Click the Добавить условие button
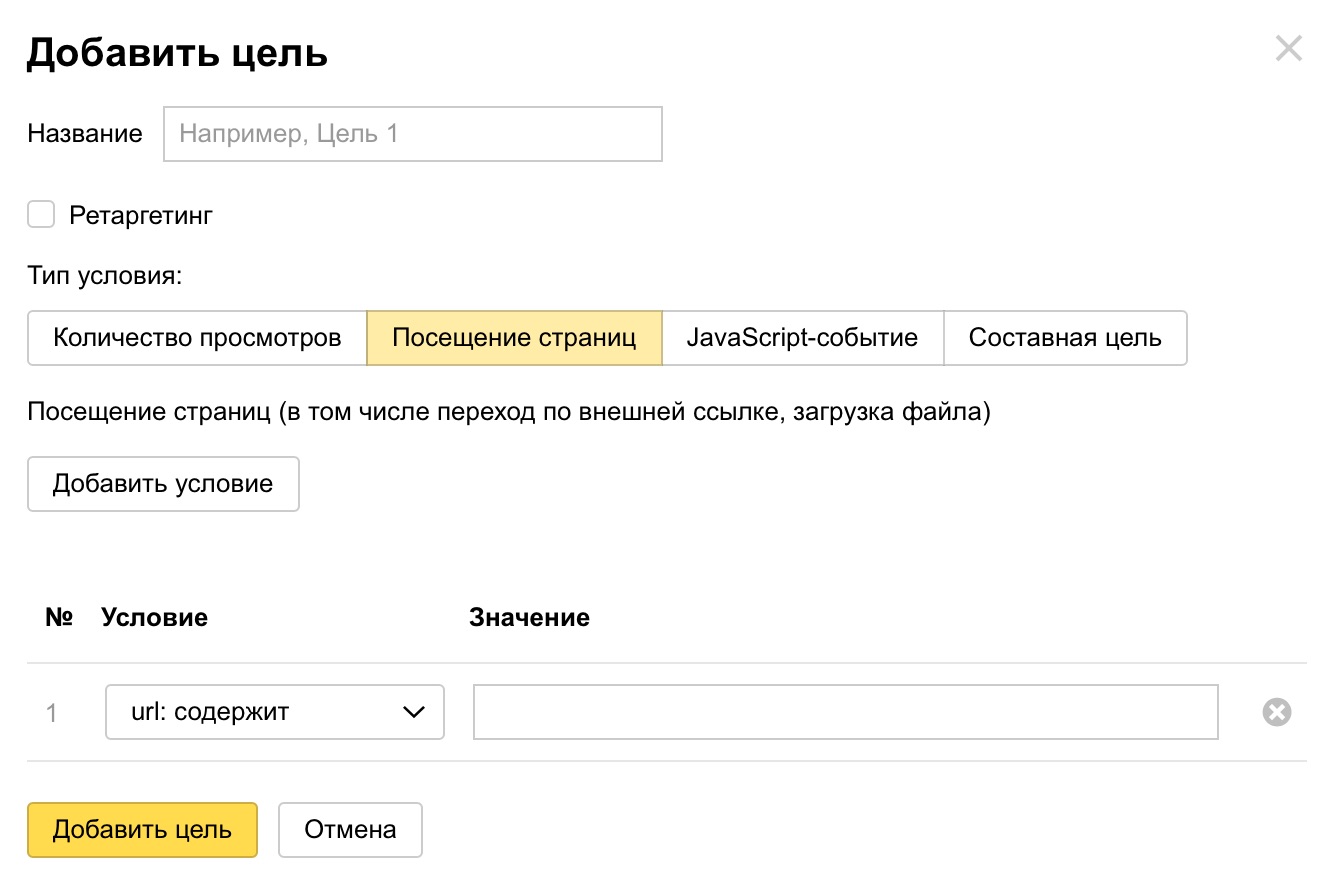The width and height of the screenshot is (1338, 890). [163, 484]
